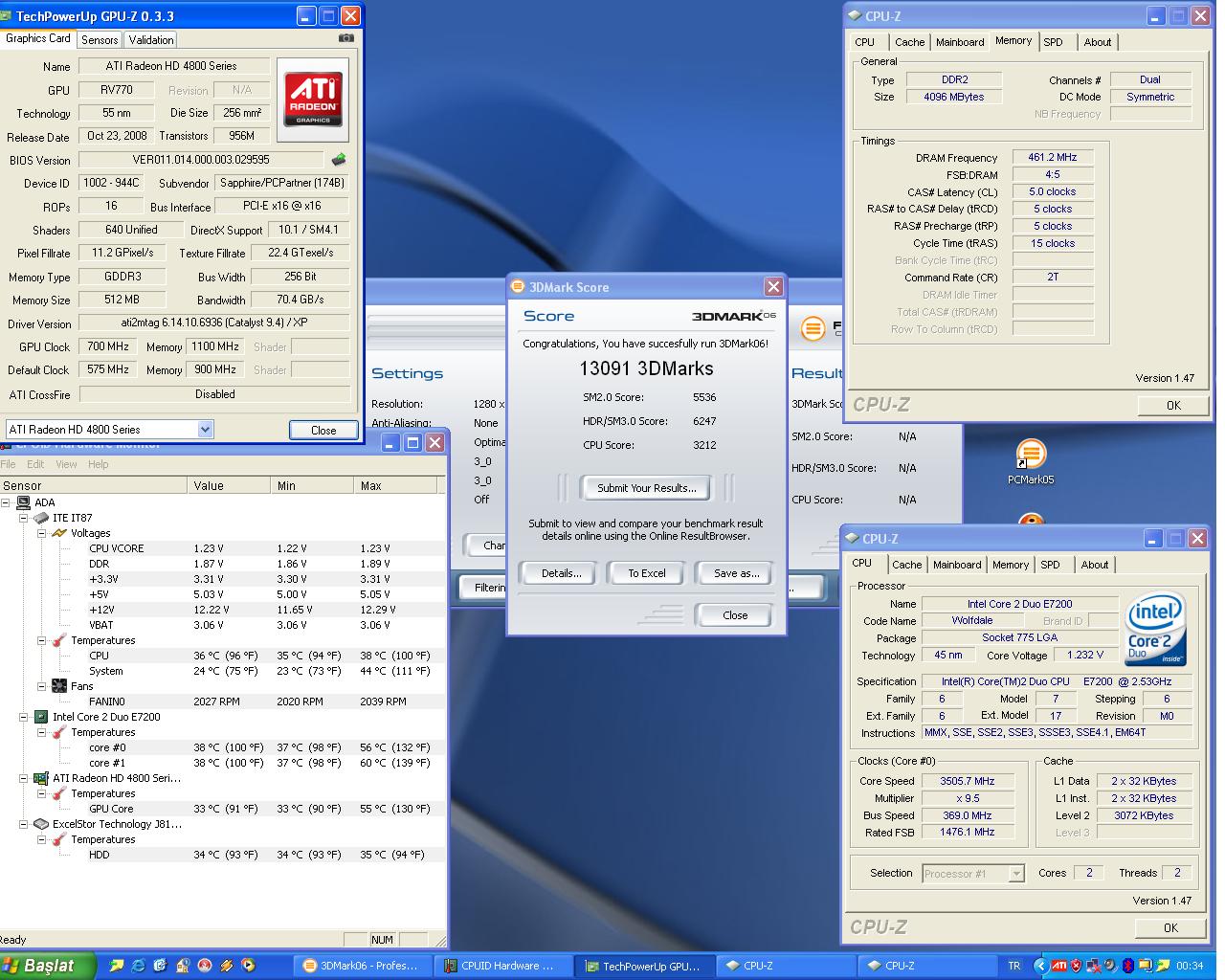Click the Submit Your Results button

pyautogui.click(x=646, y=488)
